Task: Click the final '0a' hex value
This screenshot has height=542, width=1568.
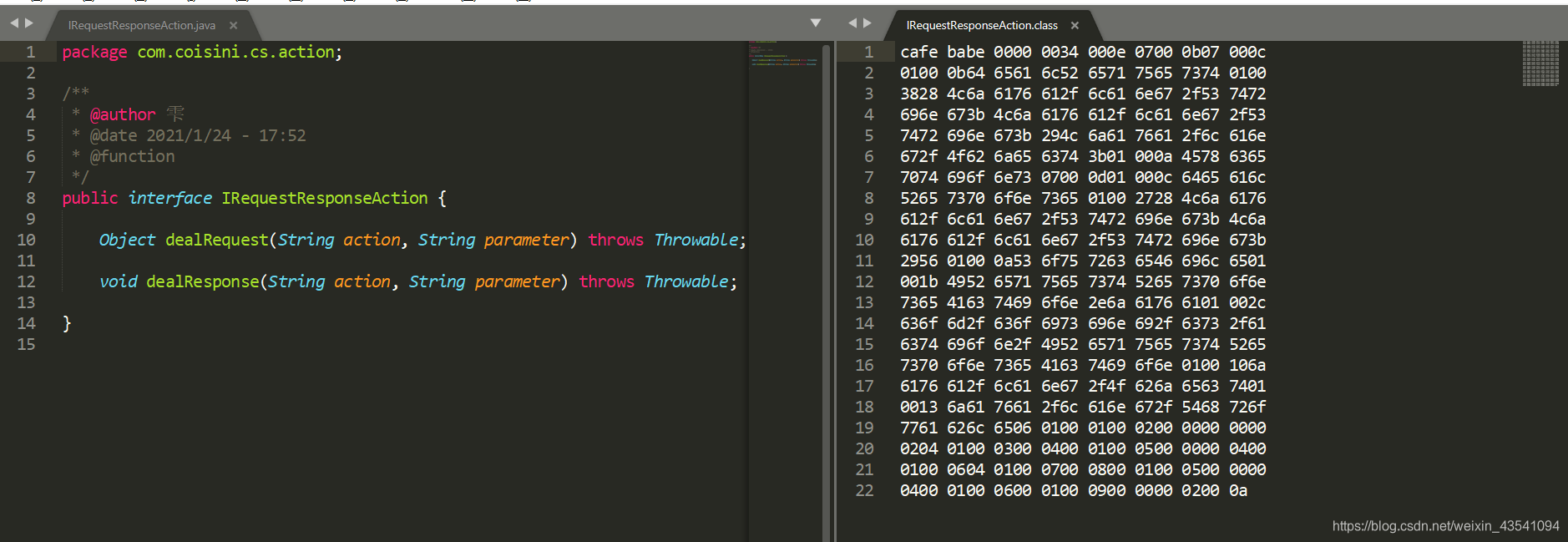Action: pos(1238,490)
